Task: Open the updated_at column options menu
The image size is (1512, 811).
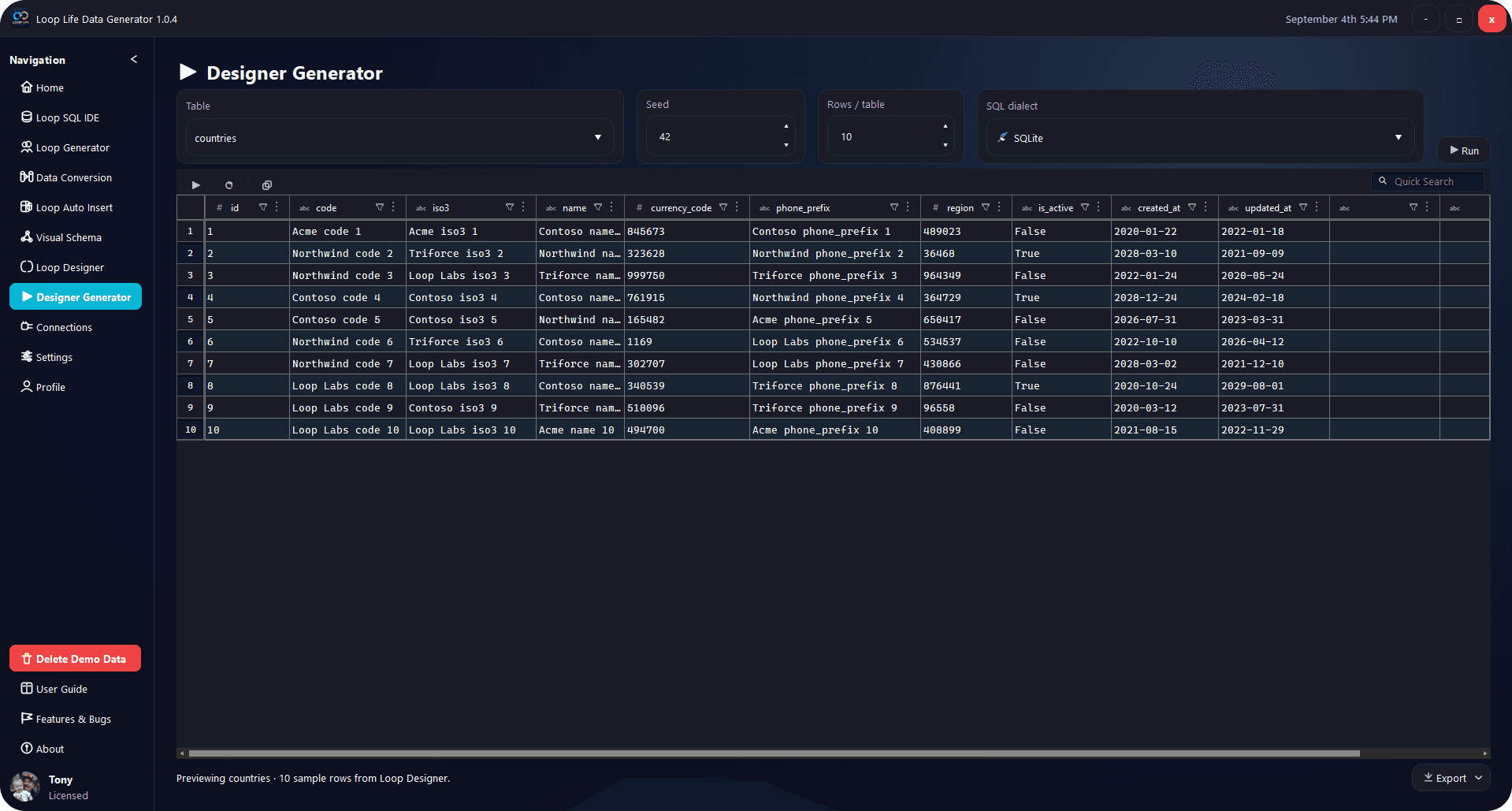Action: pos(1317,207)
